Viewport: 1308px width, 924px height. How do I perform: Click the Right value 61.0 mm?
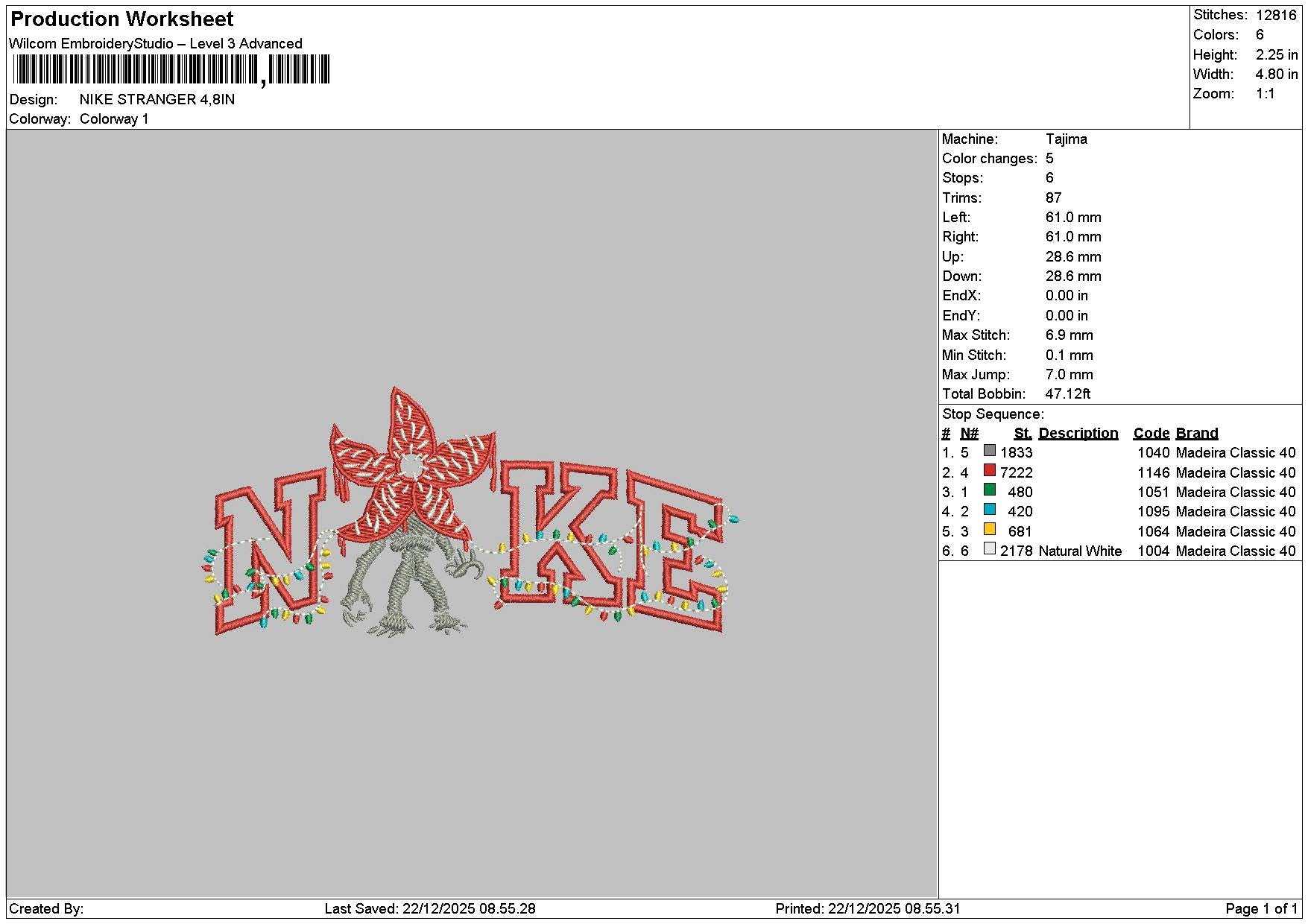click(1073, 237)
